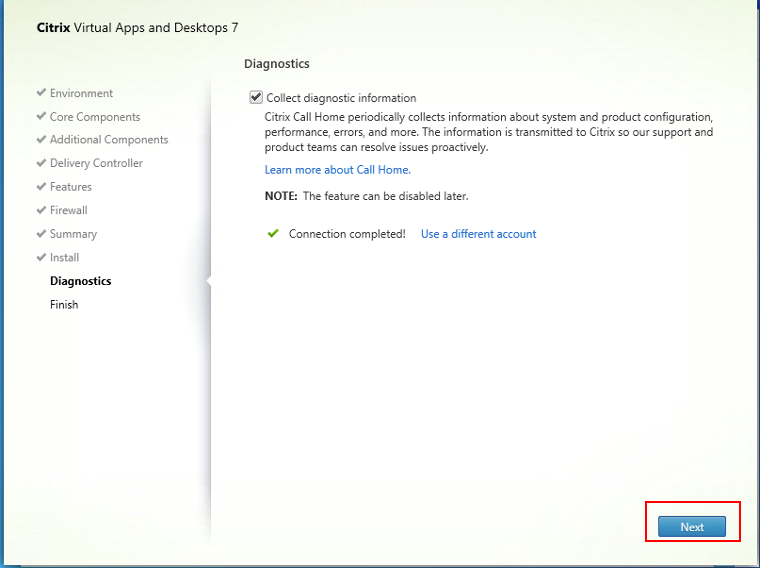Select Install step in sidebar
The image size is (760, 568).
[x=64, y=257]
